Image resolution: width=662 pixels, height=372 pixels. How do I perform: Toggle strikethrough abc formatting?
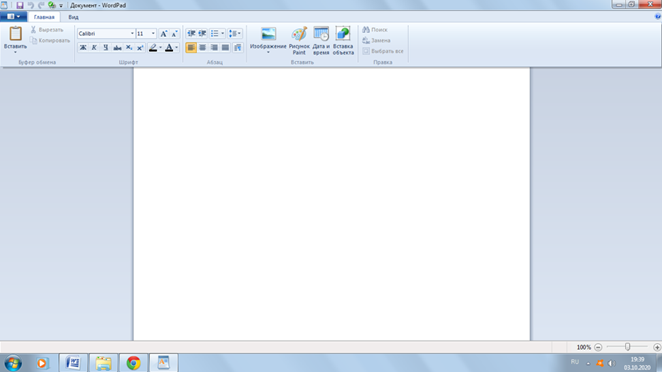(x=117, y=48)
